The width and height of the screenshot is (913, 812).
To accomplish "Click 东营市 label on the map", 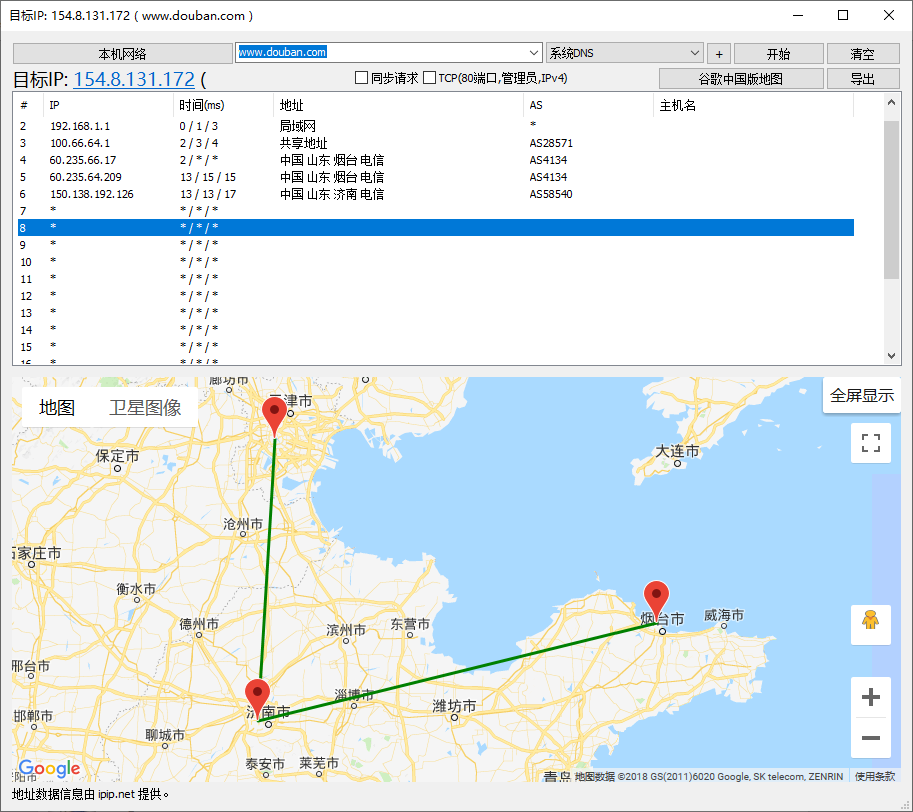I will pyautogui.click(x=410, y=624).
